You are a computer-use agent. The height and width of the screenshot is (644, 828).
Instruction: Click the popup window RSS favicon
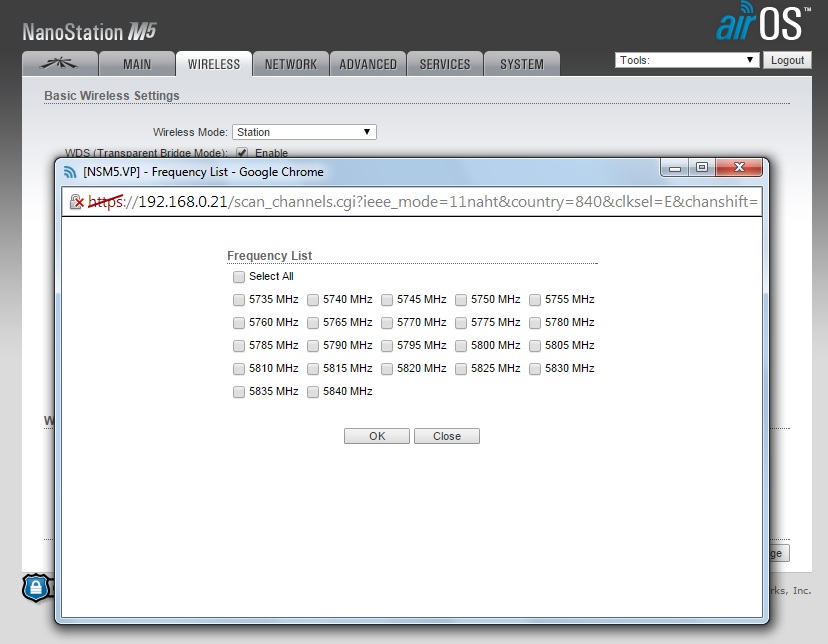[70, 172]
